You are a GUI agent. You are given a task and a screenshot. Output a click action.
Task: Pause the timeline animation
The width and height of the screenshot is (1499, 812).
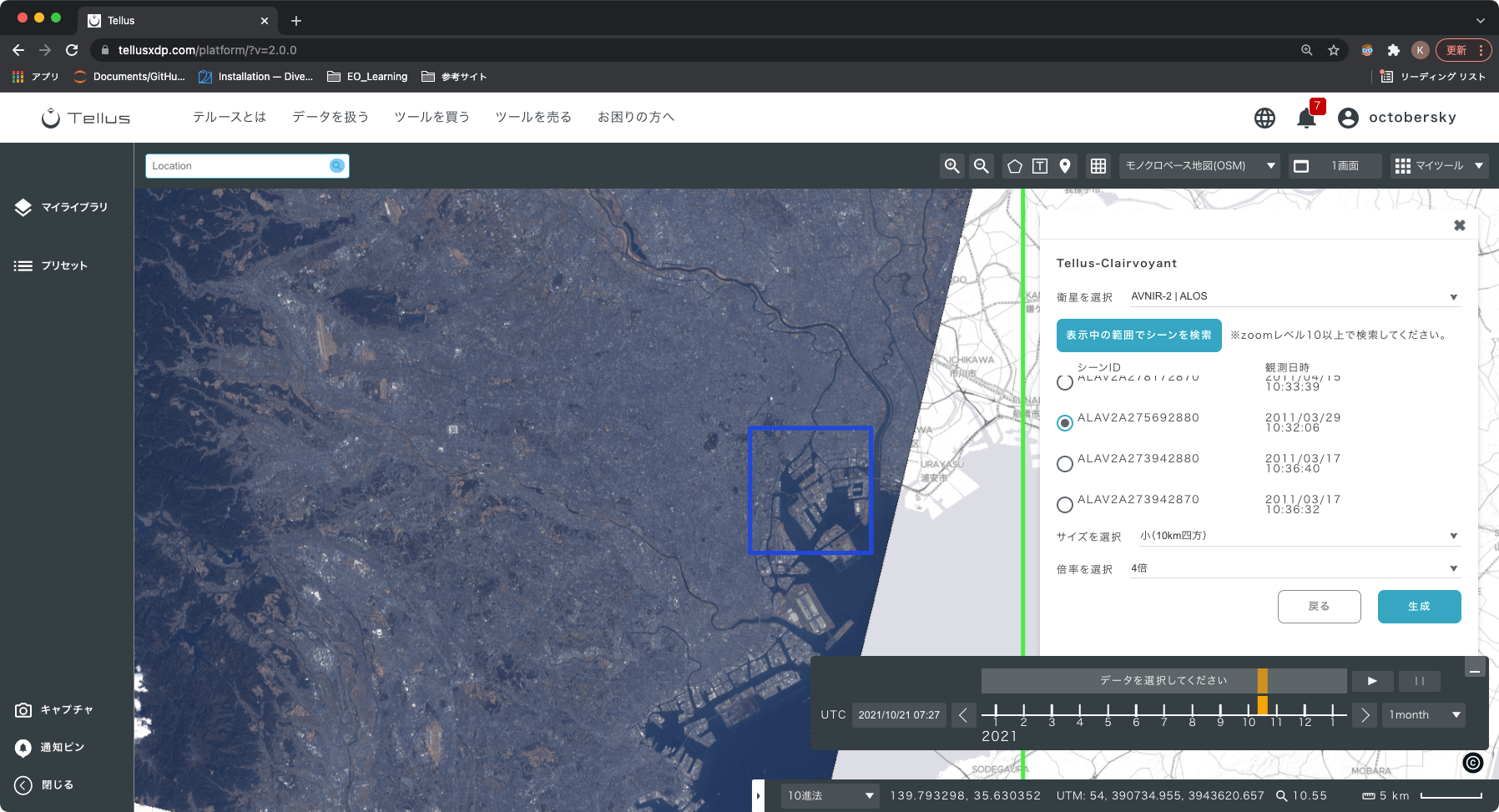pos(1420,681)
